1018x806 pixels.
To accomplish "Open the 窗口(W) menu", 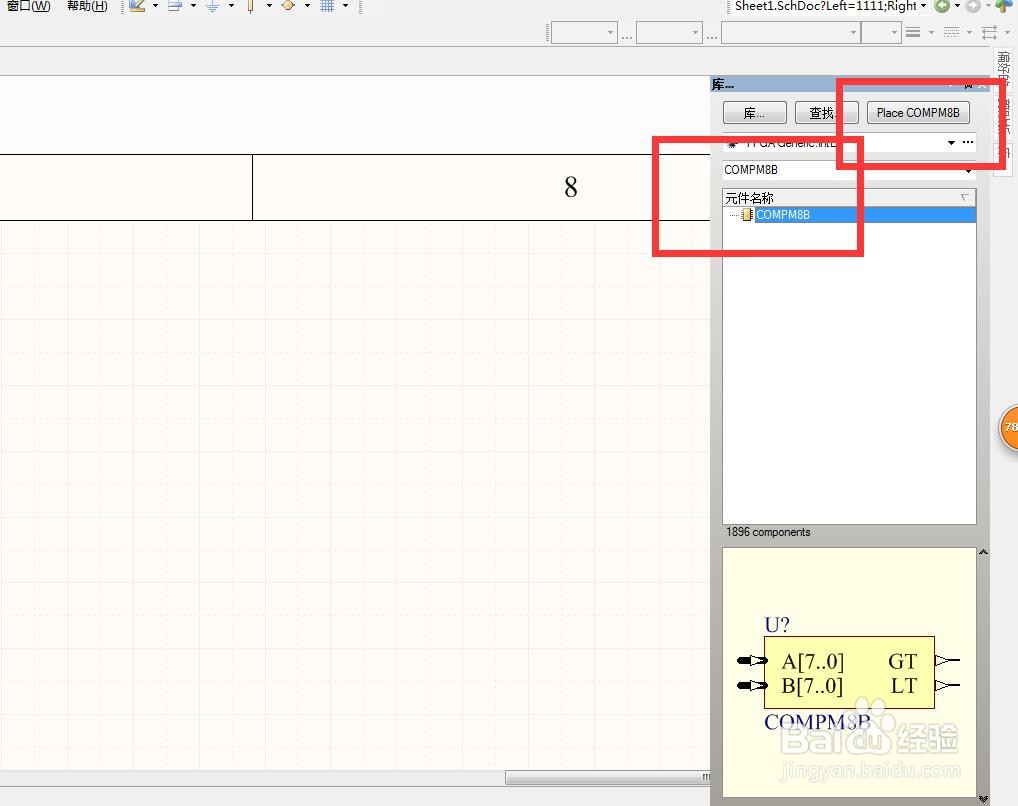I will [x=28, y=6].
